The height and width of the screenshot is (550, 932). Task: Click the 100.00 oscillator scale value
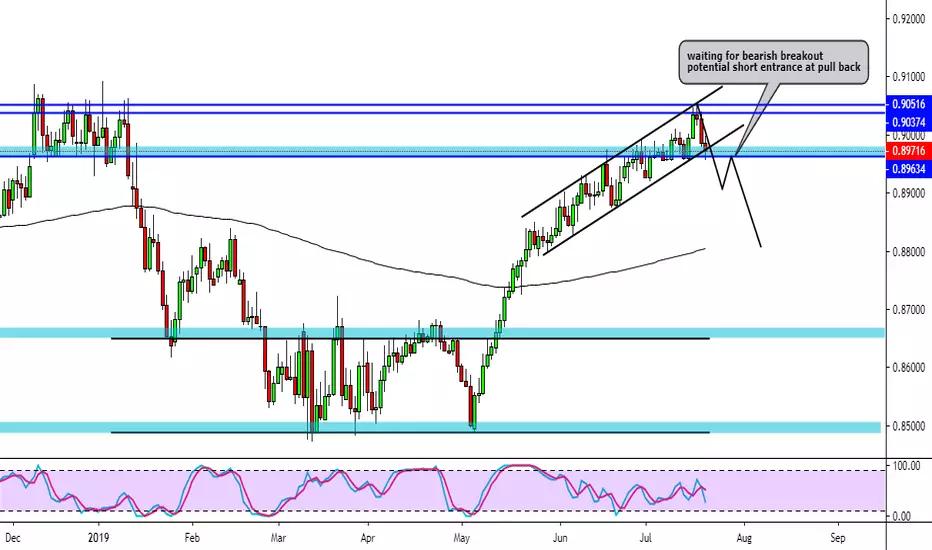[x=906, y=466]
